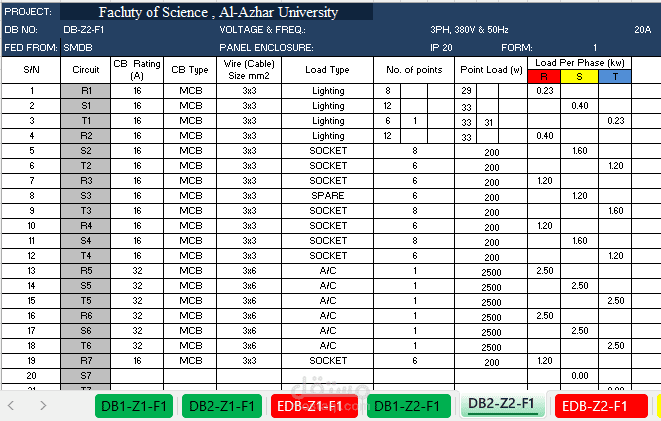Image resolution: width=661 pixels, height=421 pixels.
Task: Select the MCB type cell in row 10
Action: coord(190,226)
